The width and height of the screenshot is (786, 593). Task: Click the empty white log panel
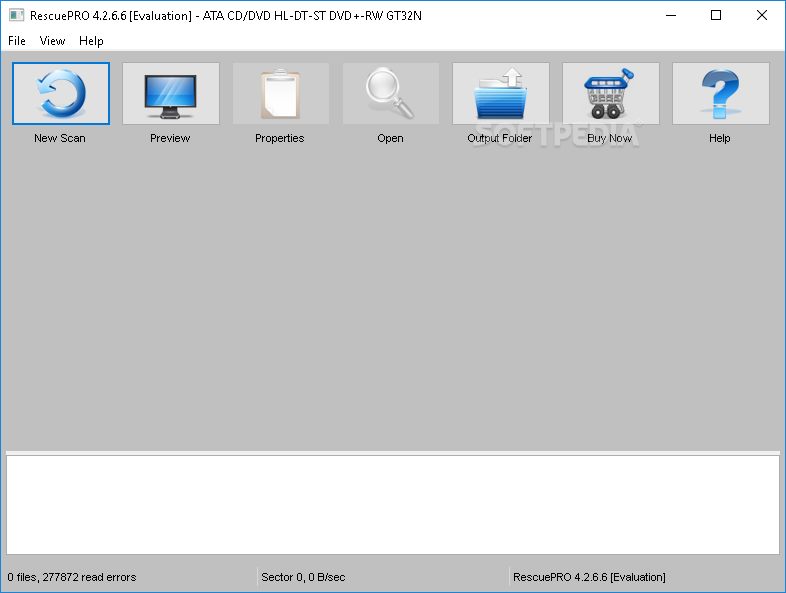tap(392, 504)
